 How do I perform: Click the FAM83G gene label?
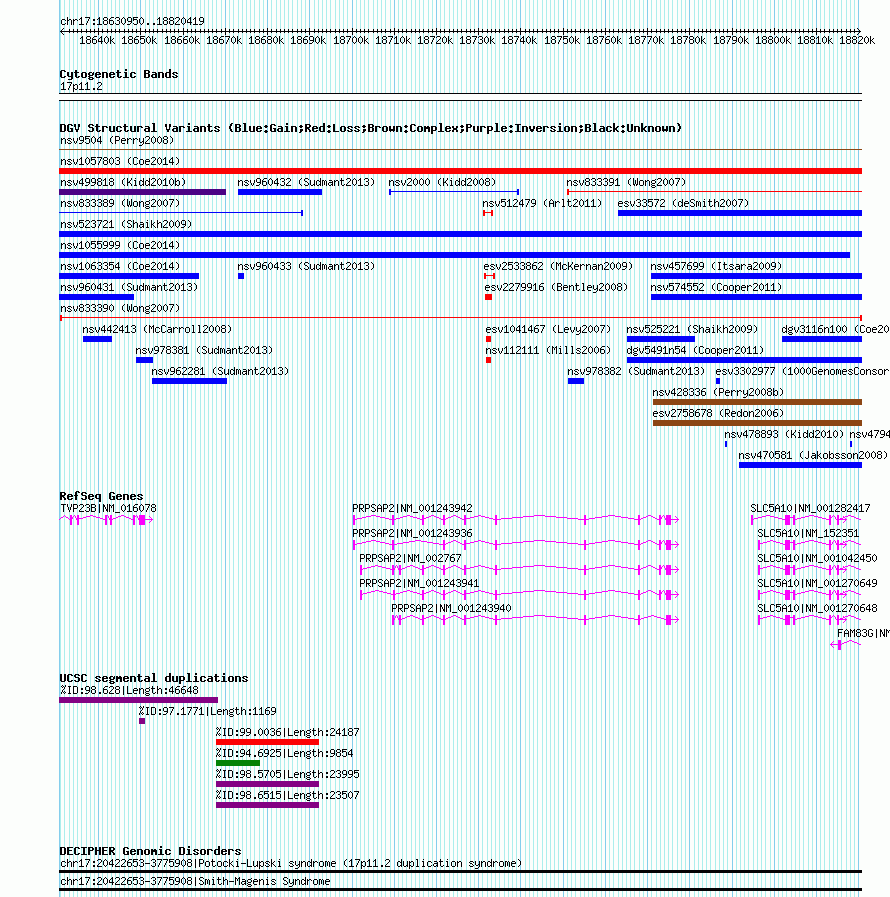click(863, 633)
